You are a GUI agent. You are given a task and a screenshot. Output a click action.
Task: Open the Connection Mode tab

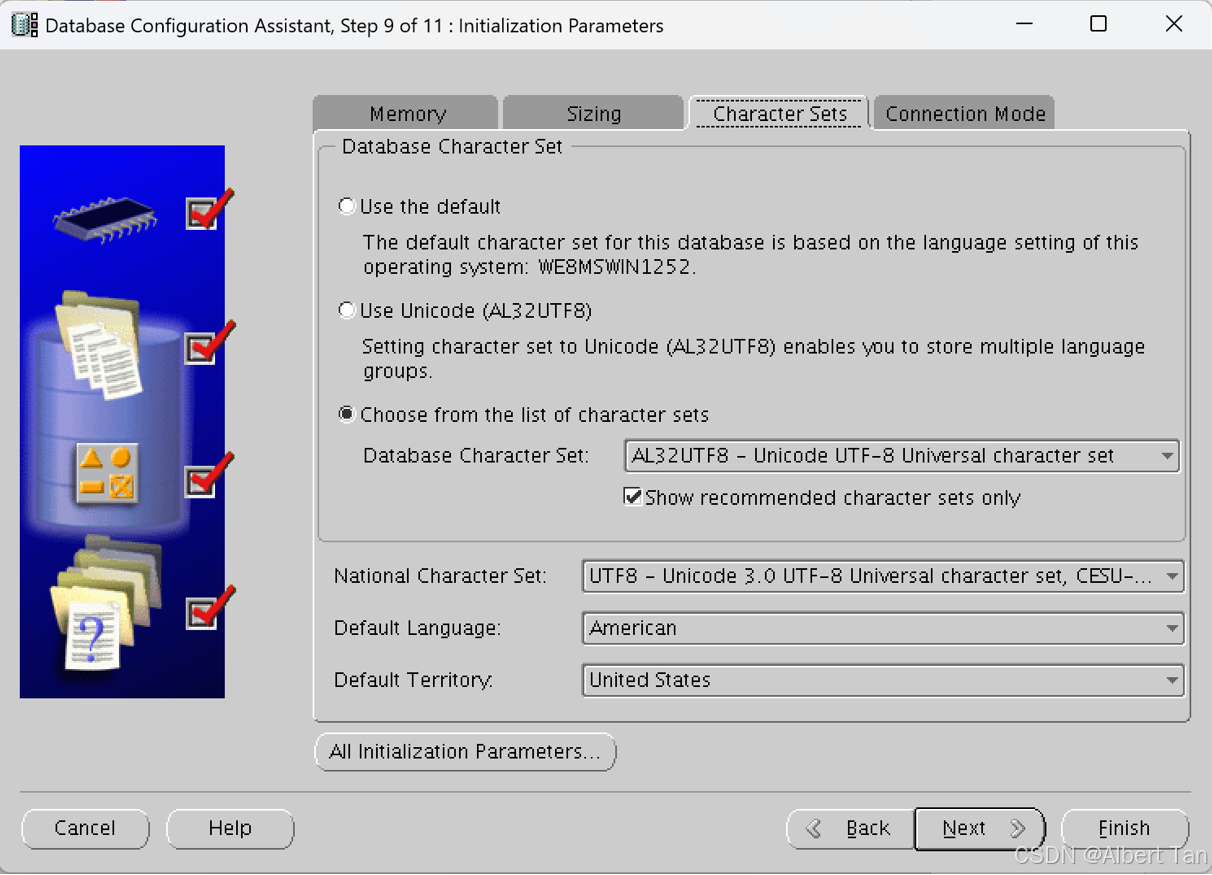(965, 114)
